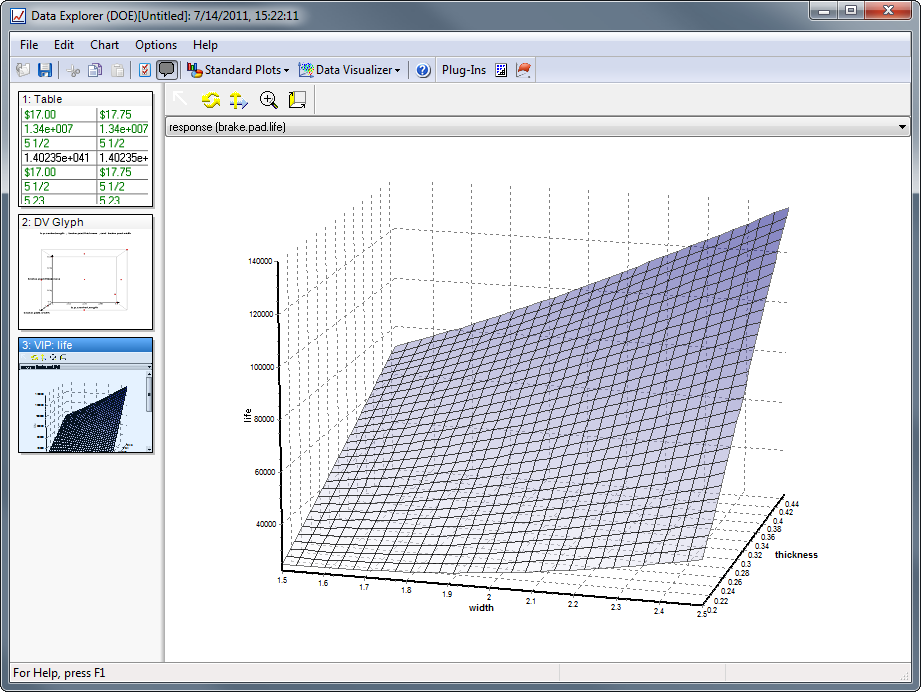Select the rotate tool in chart toolbar
This screenshot has height=692, width=921.
(x=211, y=99)
